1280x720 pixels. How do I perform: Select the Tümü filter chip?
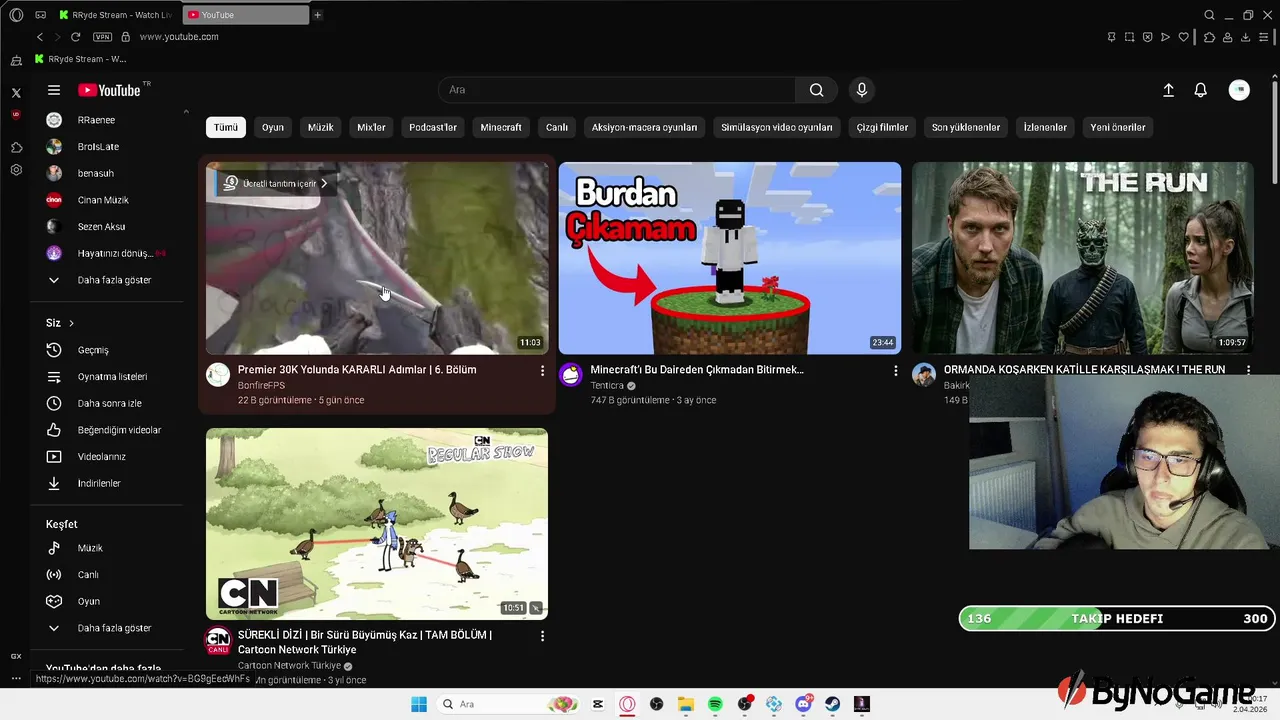coord(226,127)
